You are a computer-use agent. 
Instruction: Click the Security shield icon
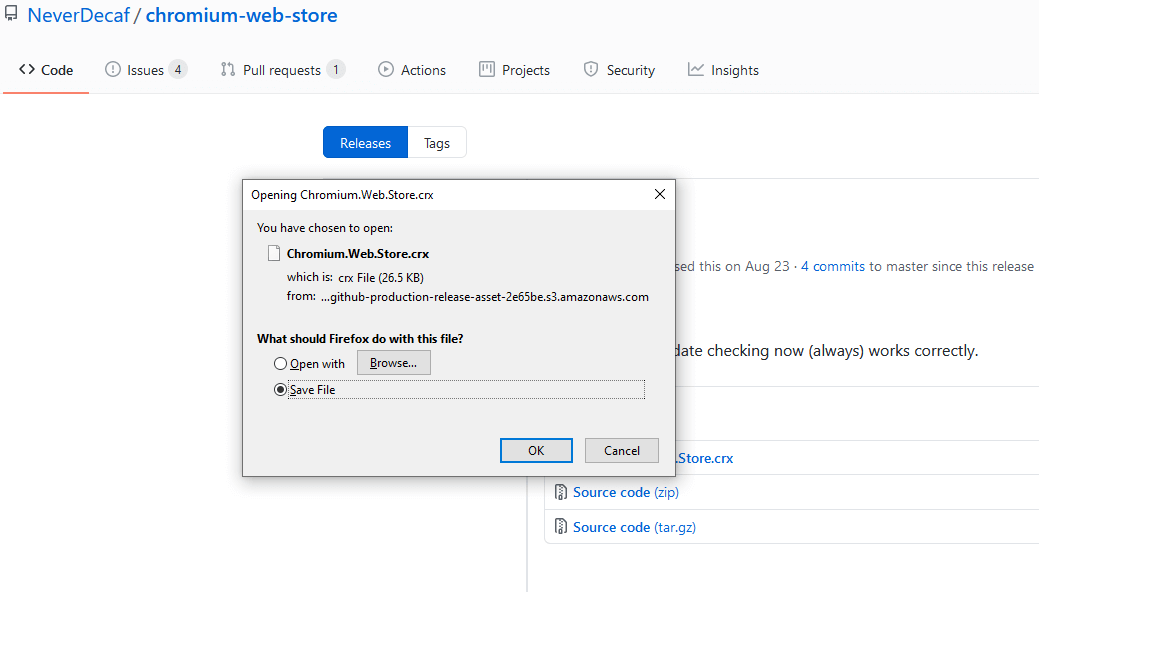[x=591, y=70]
